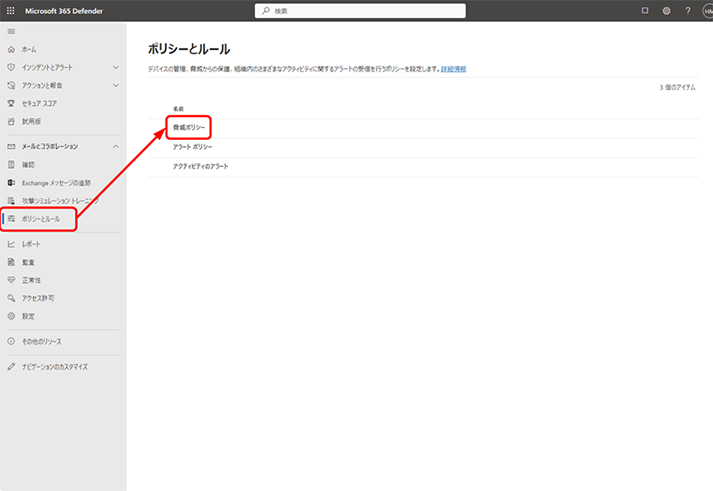
Task: Collapse the メールとコラボレーション section chevron
Action: click(x=115, y=146)
